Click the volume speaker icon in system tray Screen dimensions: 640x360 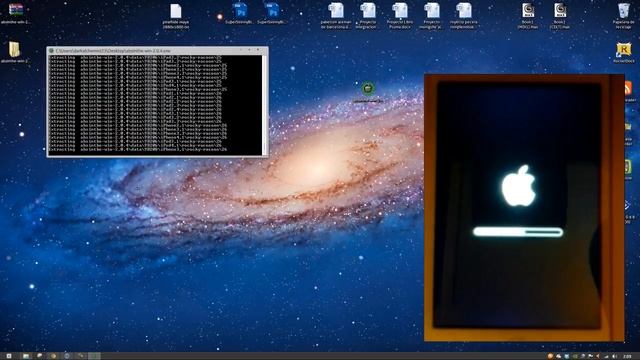pyautogui.click(x=614, y=356)
